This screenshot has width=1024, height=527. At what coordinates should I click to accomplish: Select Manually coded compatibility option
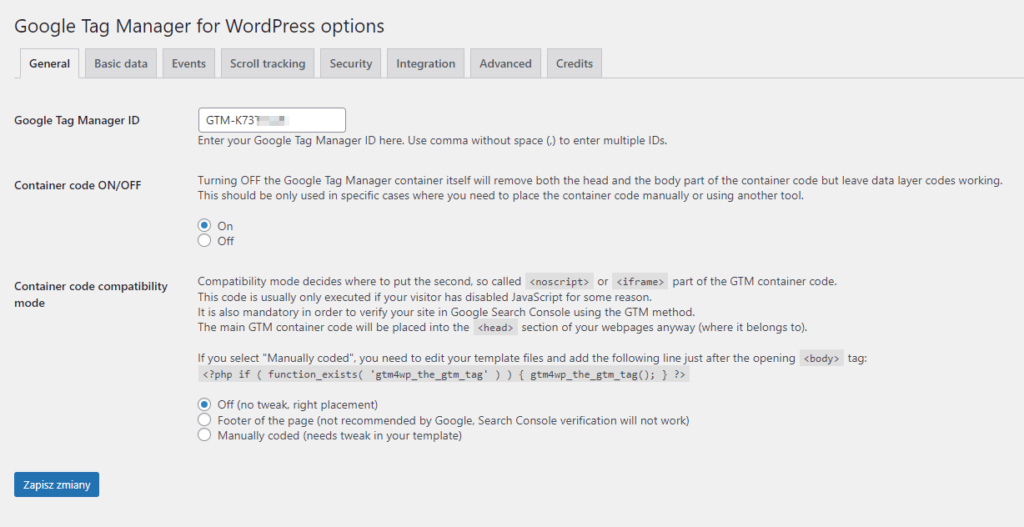tap(204, 435)
